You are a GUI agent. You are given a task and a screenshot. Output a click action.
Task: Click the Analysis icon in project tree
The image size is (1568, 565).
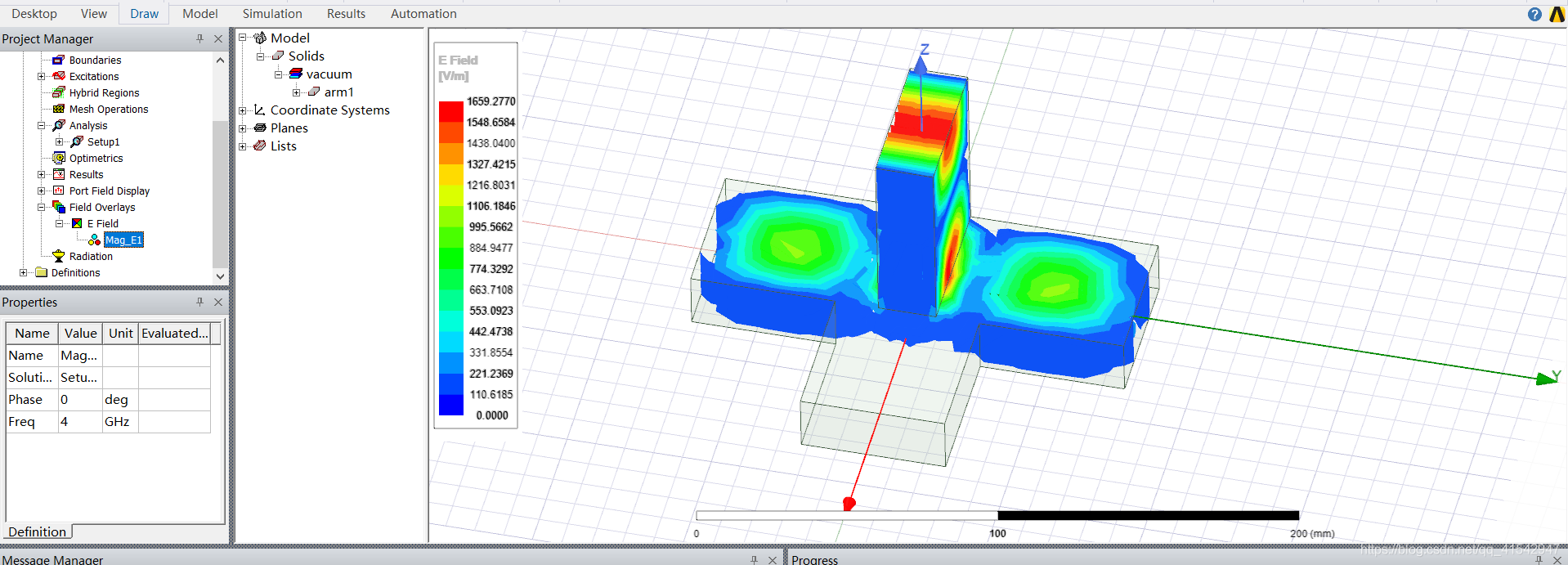click(58, 125)
